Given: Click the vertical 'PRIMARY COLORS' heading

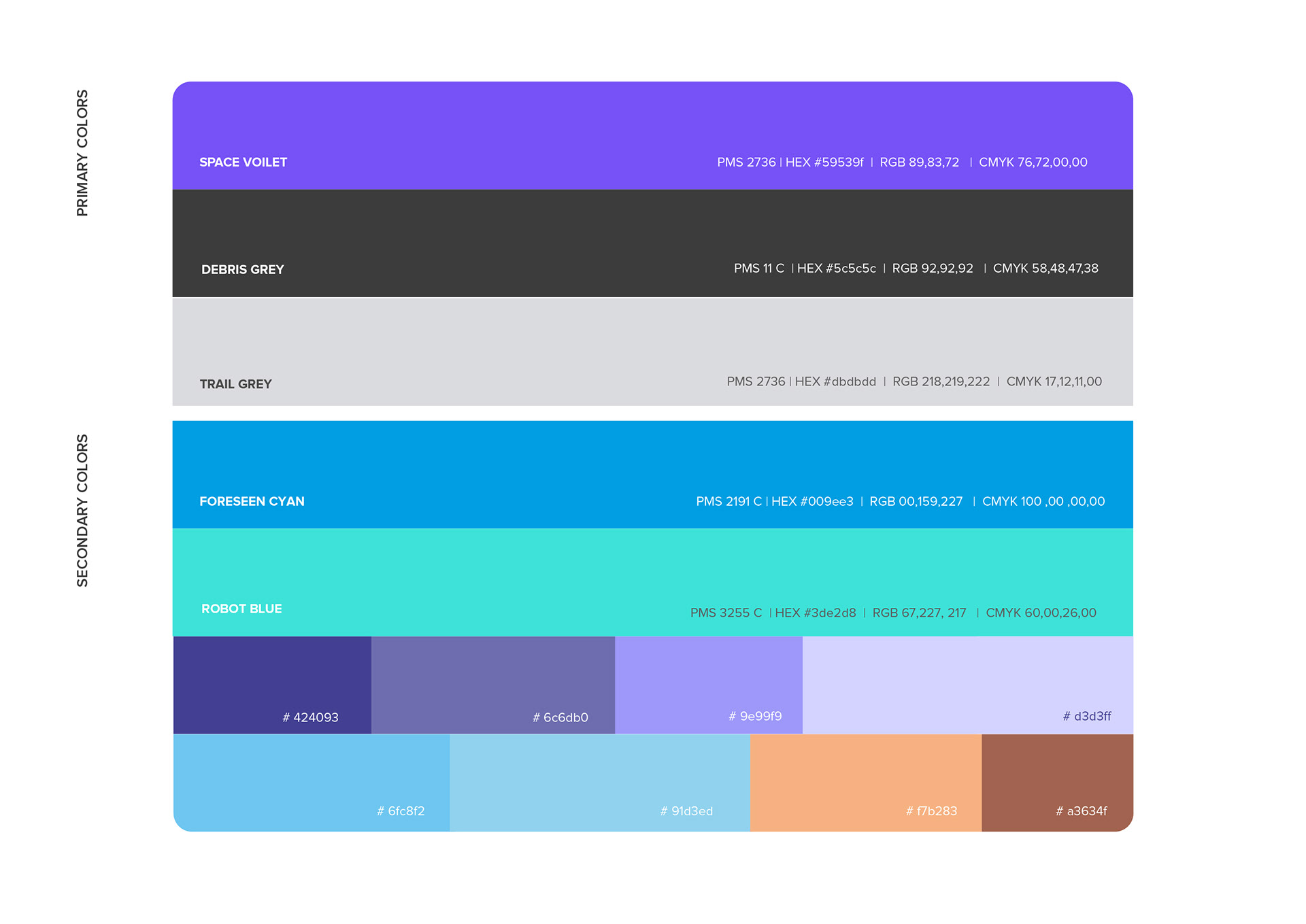Looking at the screenshot, I should click(x=82, y=153).
